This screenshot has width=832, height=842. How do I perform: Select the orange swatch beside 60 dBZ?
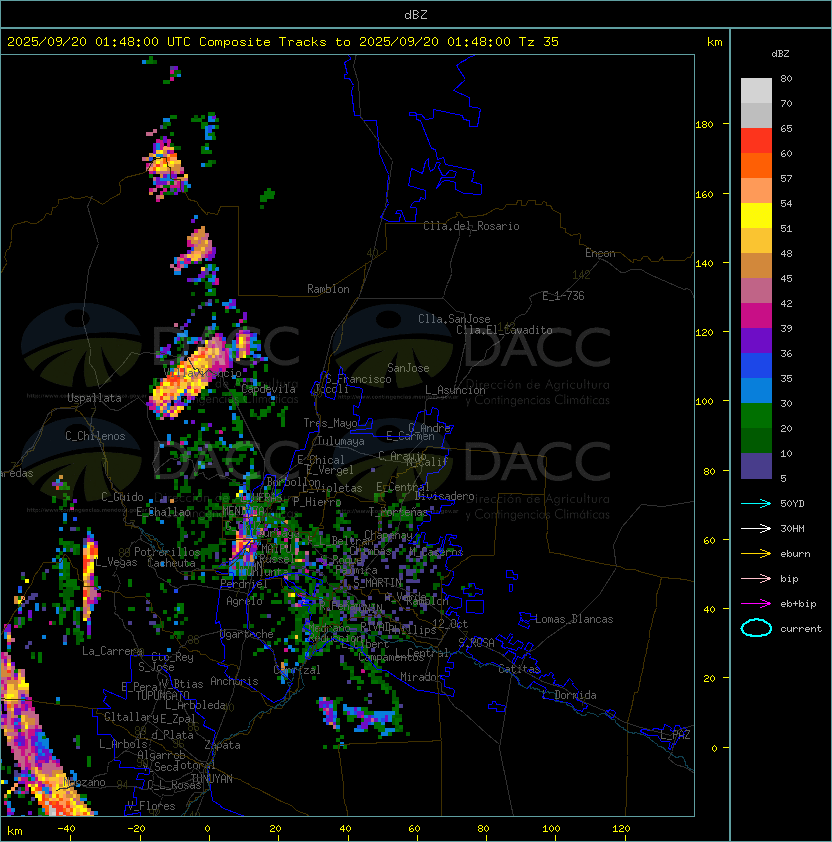(x=756, y=165)
